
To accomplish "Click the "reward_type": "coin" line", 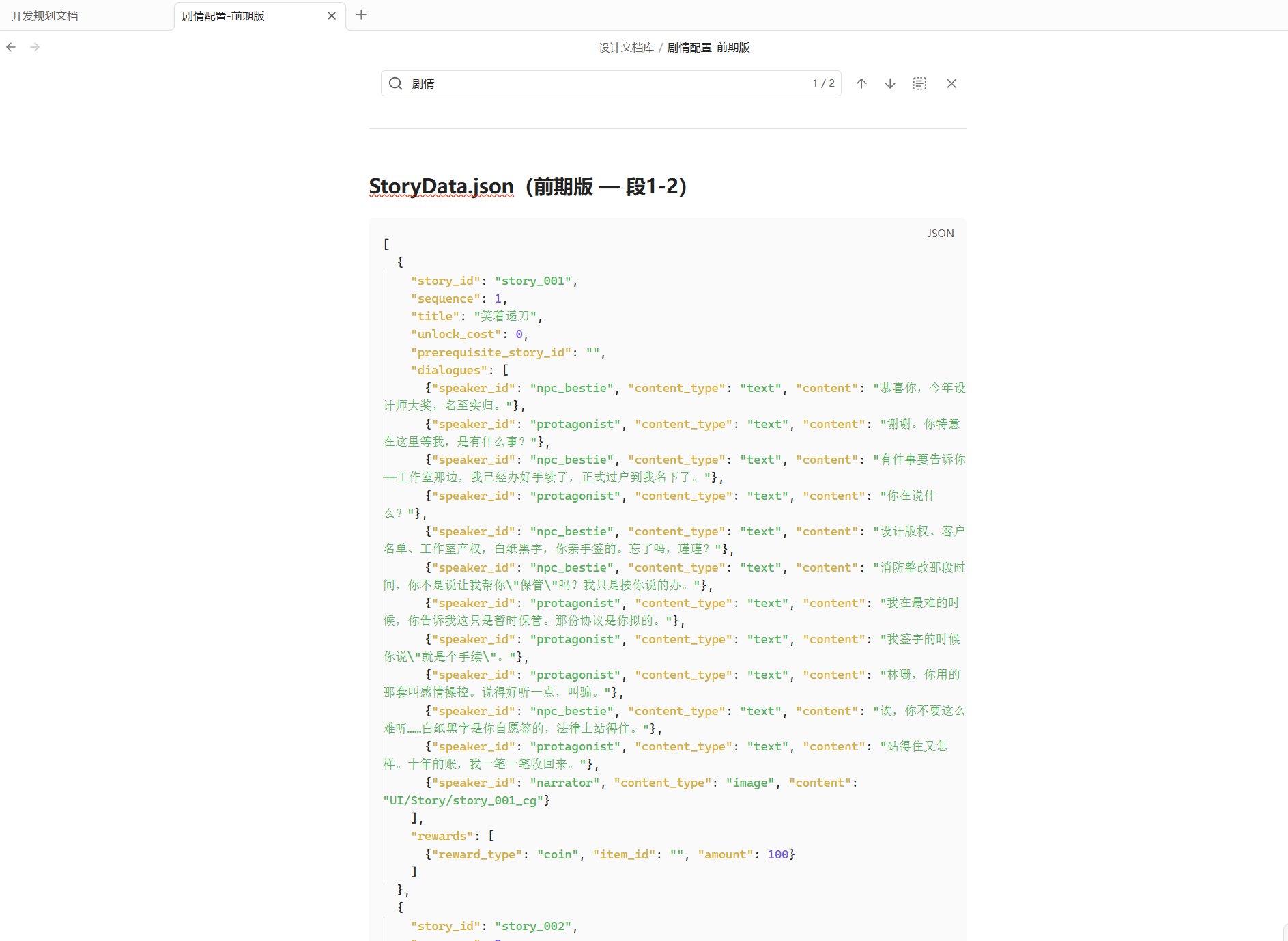I will [610, 854].
